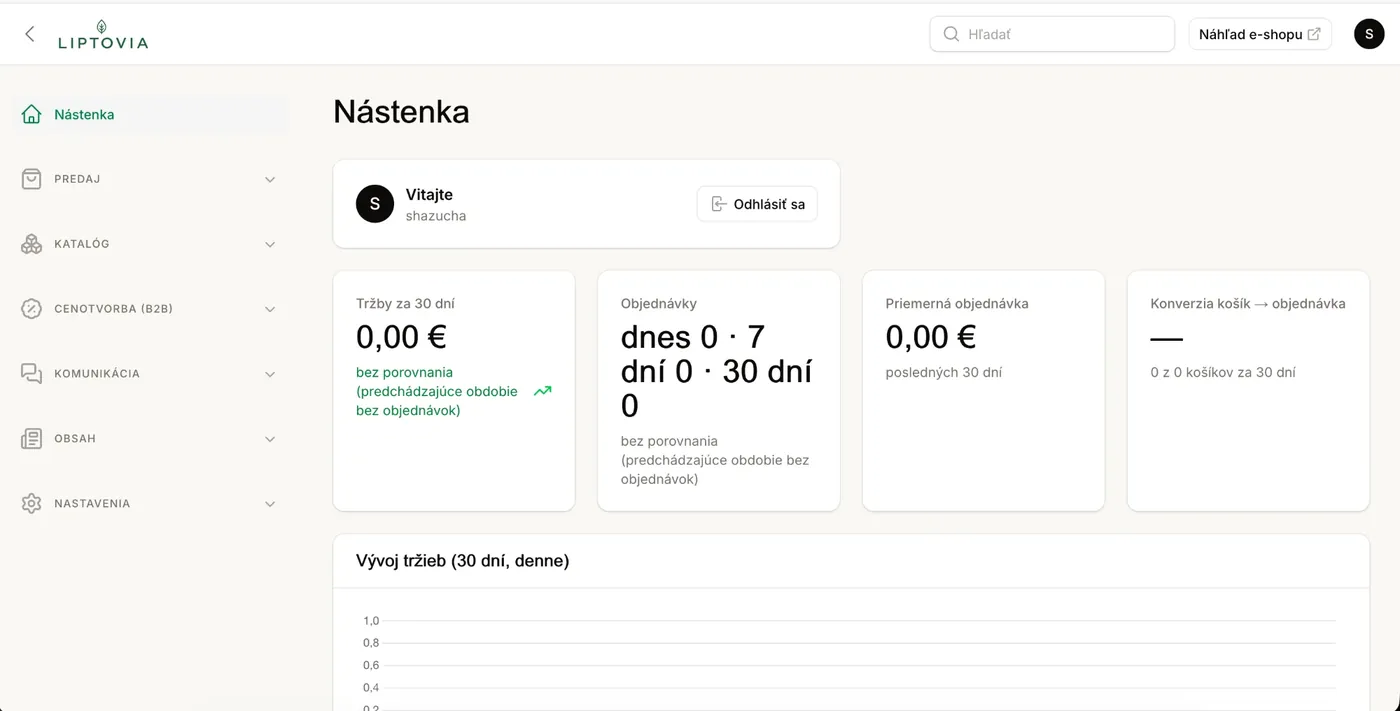
Task: Click the Nástenka page heading
Action: coord(401,111)
